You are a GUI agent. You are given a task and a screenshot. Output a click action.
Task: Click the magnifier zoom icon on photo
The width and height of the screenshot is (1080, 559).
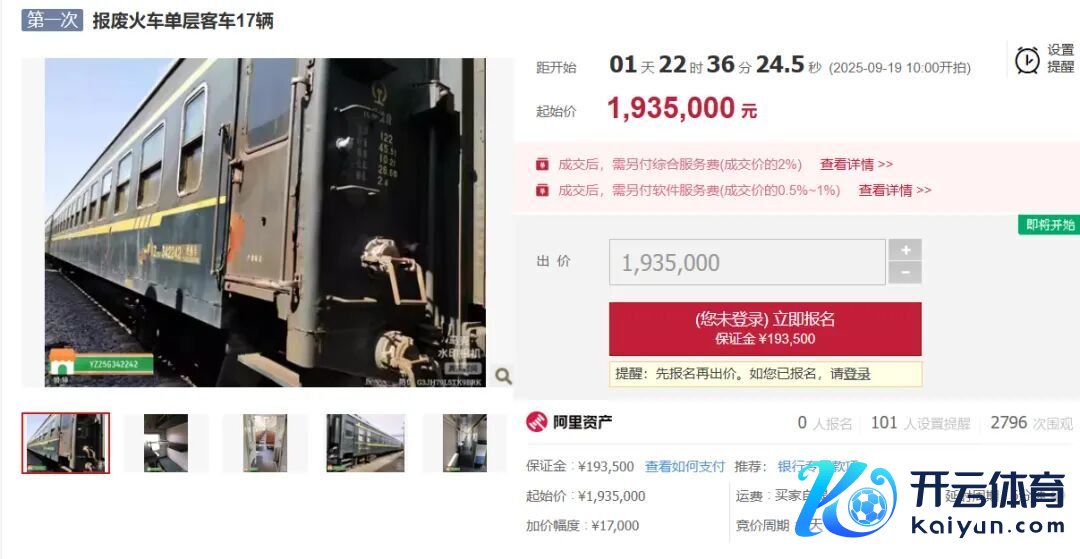click(503, 376)
